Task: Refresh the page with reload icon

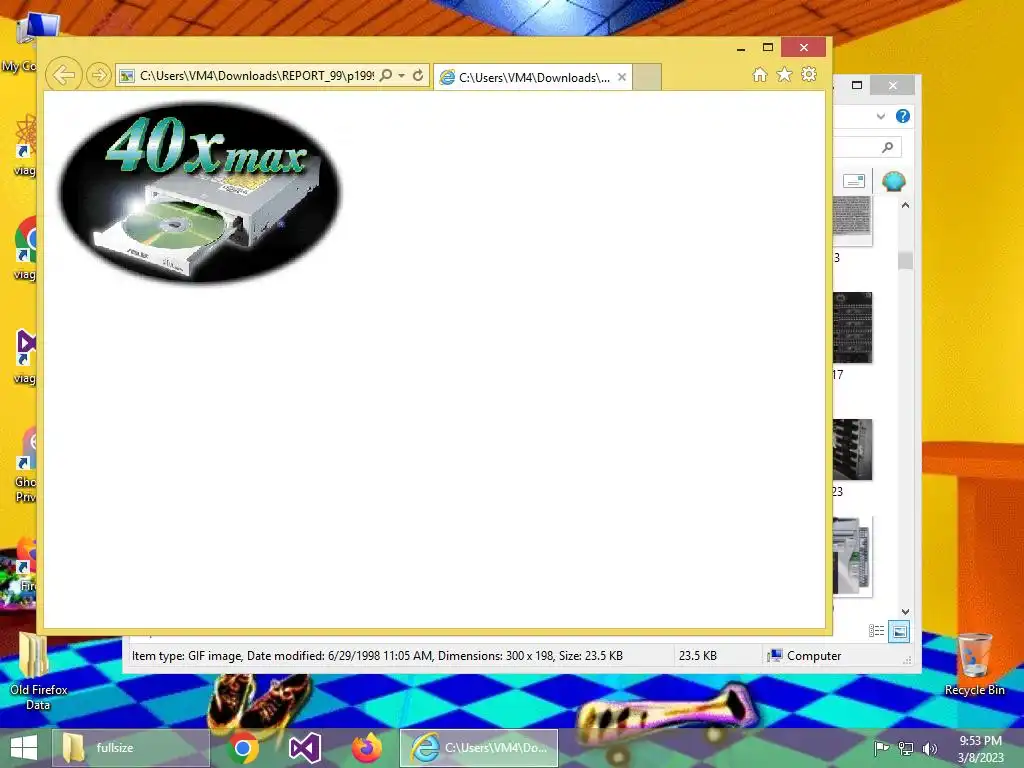Action: click(418, 75)
